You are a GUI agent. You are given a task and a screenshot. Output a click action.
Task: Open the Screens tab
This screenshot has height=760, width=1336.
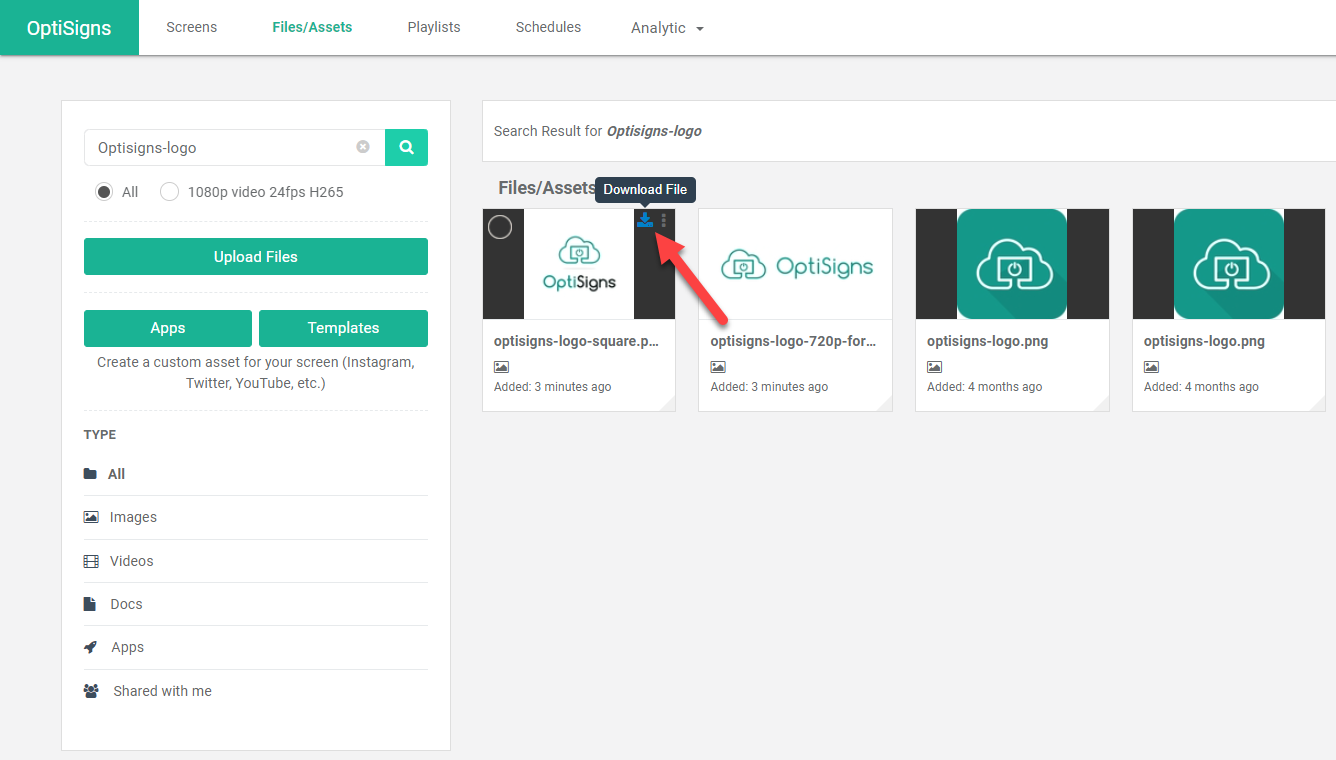[191, 27]
